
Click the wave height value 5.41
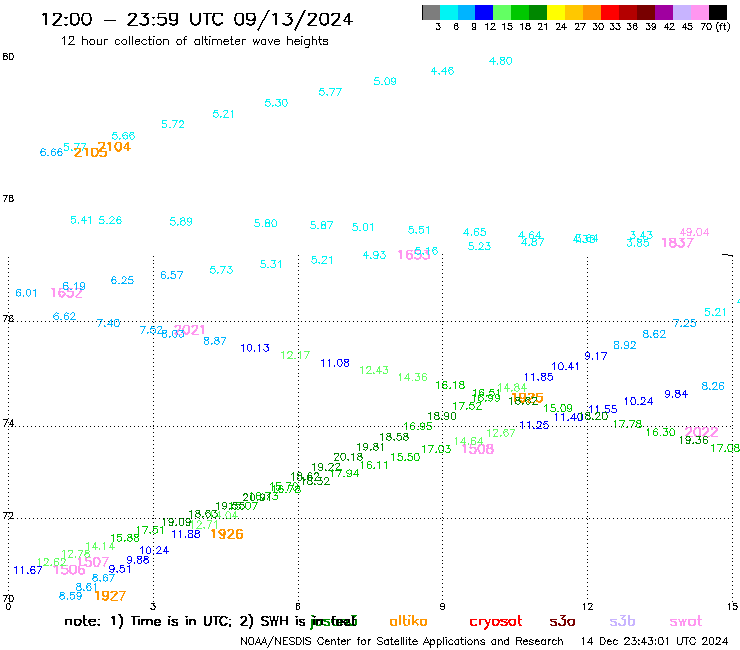tap(81, 220)
